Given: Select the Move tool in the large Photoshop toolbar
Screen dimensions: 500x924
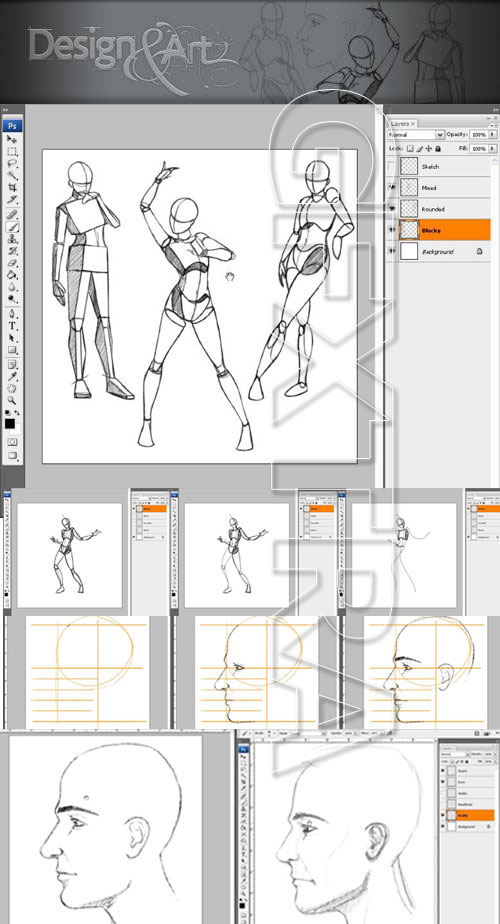Looking at the screenshot, I should (12, 139).
